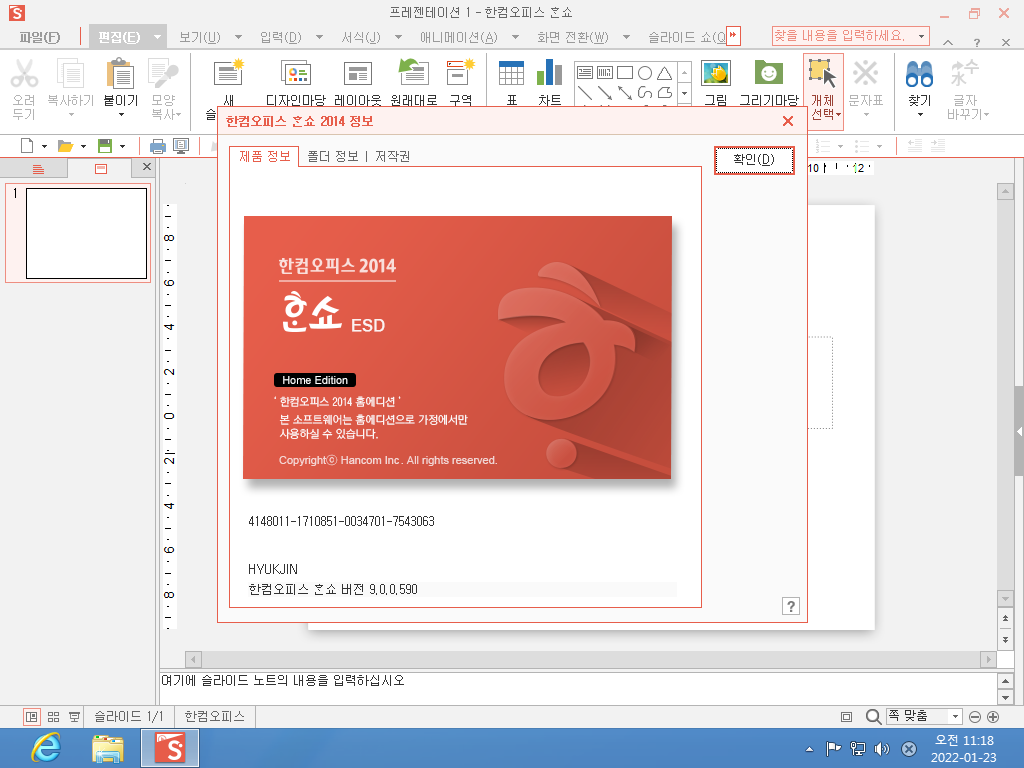Screen dimensions: 1024x768
Task: Click the fit-to-window zoom icon in status bar
Action: [x=846, y=716]
